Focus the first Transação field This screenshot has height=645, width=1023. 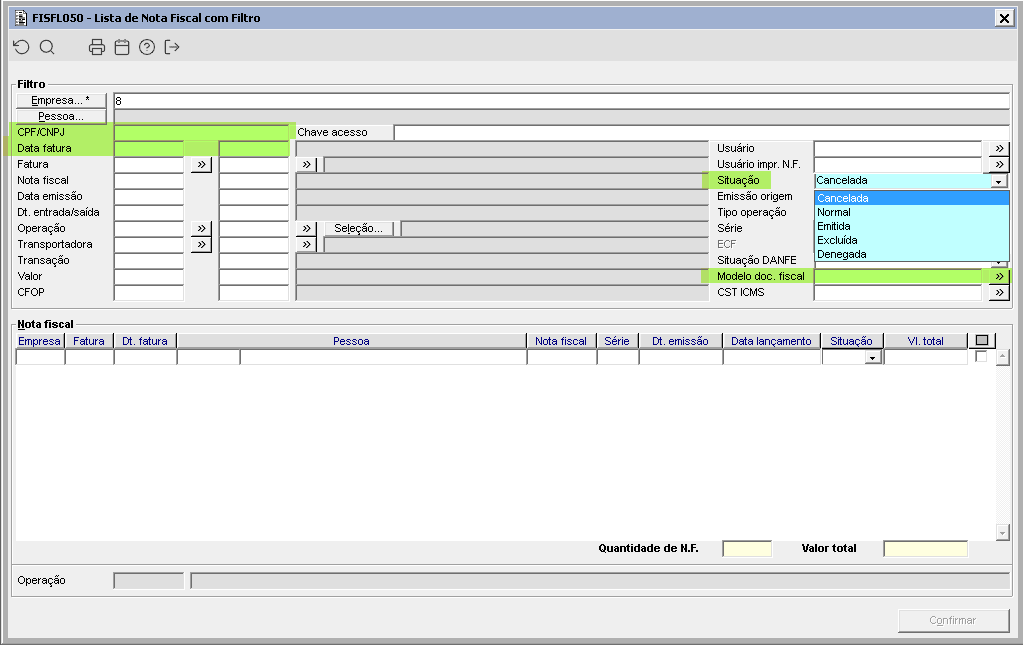pyautogui.click(x=149, y=260)
